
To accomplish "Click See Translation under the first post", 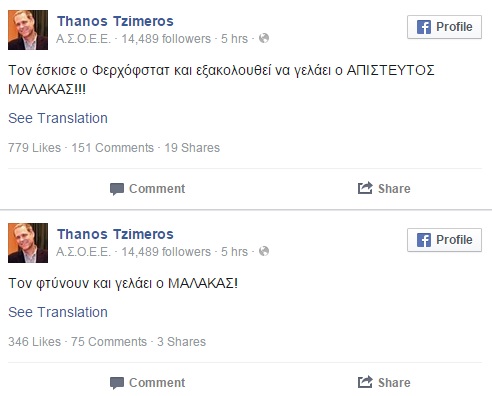I will point(58,118).
